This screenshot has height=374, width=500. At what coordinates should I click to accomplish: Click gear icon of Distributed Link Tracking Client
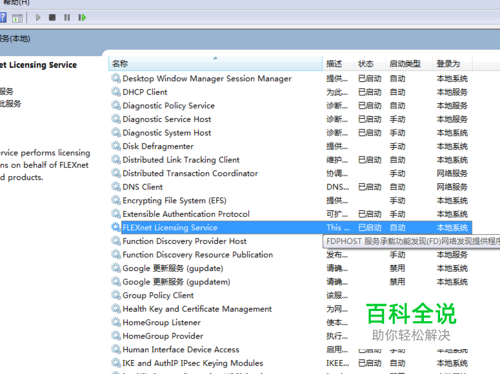[x=116, y=160]
